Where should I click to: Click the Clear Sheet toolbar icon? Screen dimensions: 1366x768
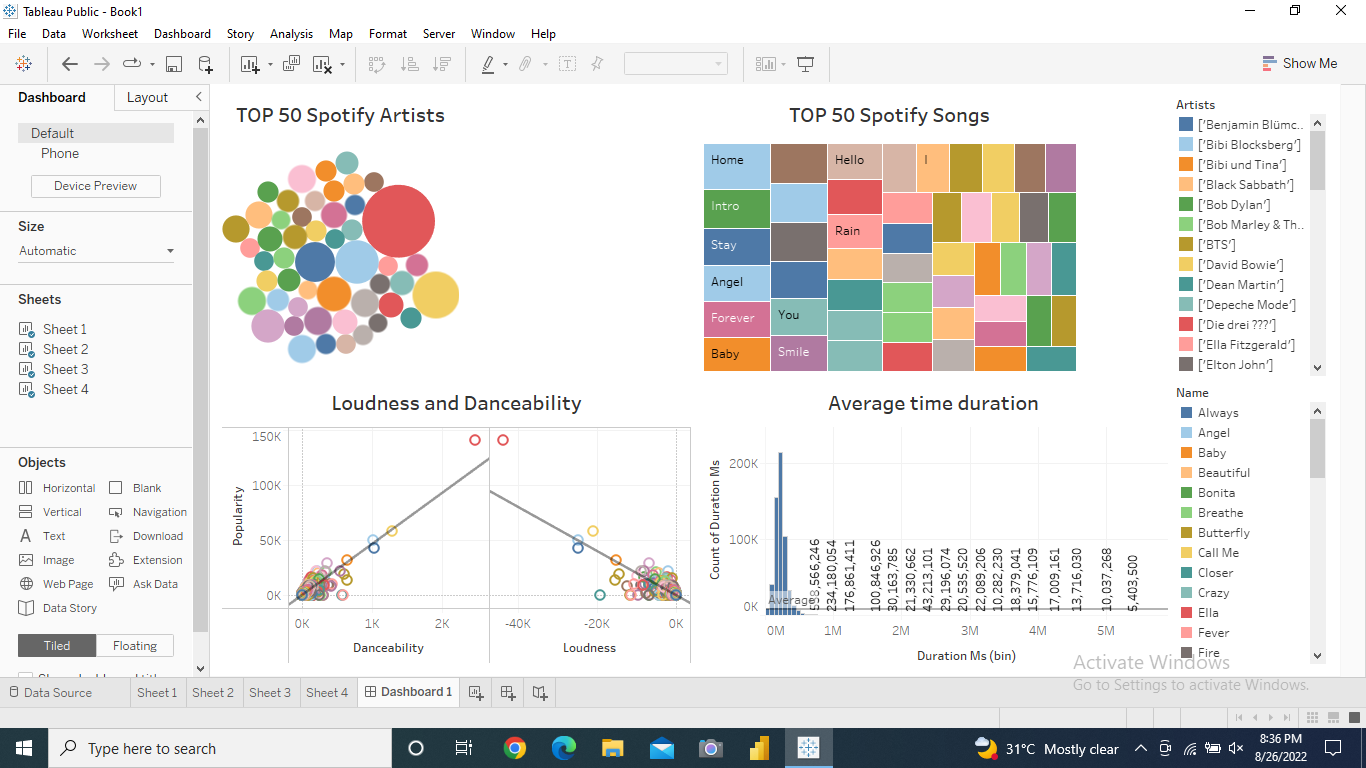320,64
